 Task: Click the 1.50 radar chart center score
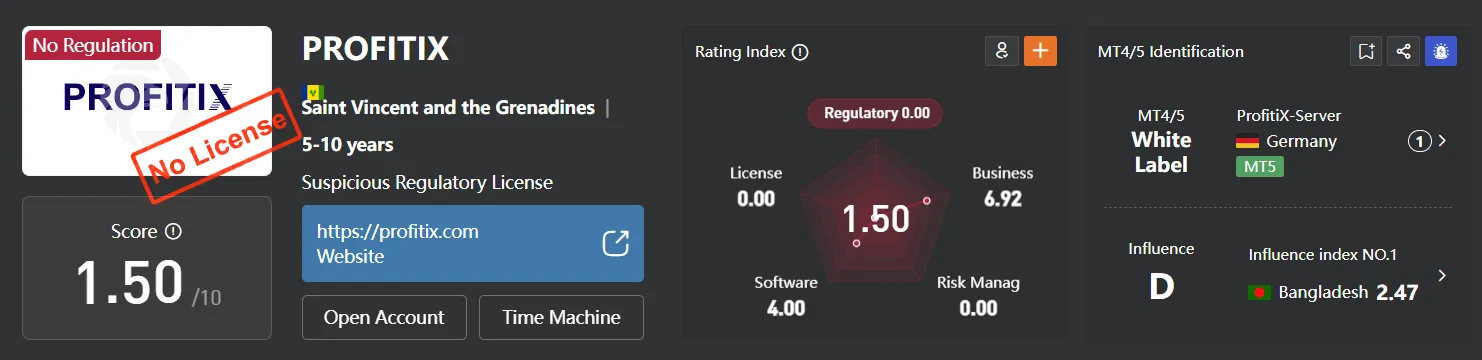pyautogui.click(x=875, y=219)
